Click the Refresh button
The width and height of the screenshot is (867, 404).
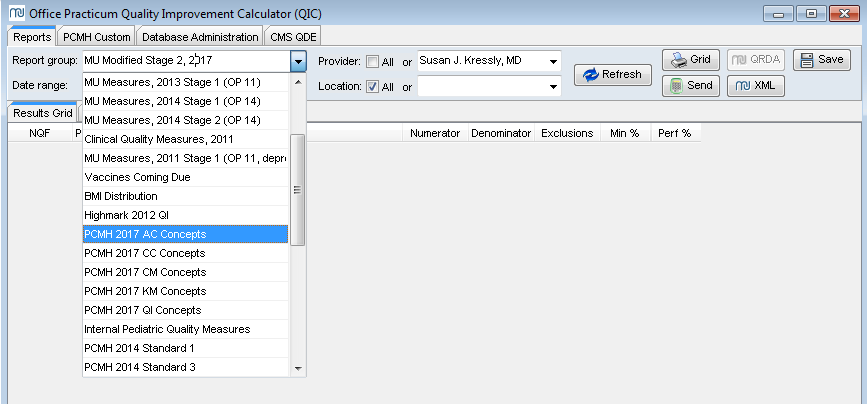point(613,75)
